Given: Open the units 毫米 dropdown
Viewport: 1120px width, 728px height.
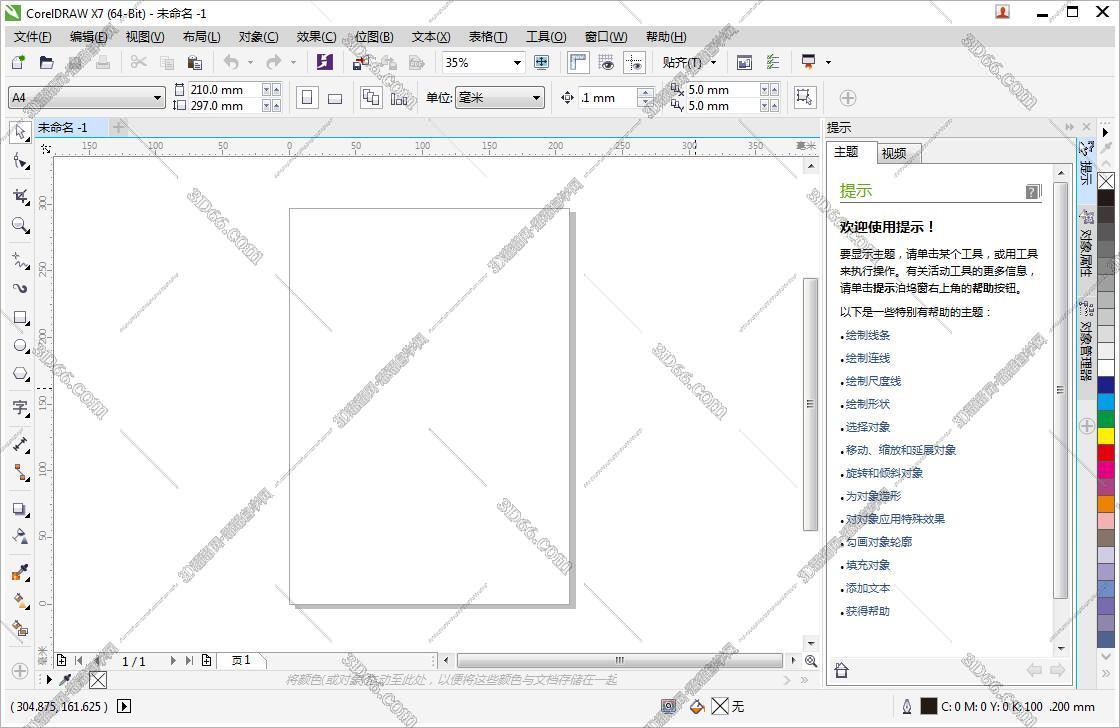Looking at the screenshot, I should click(x=536, y=98).
